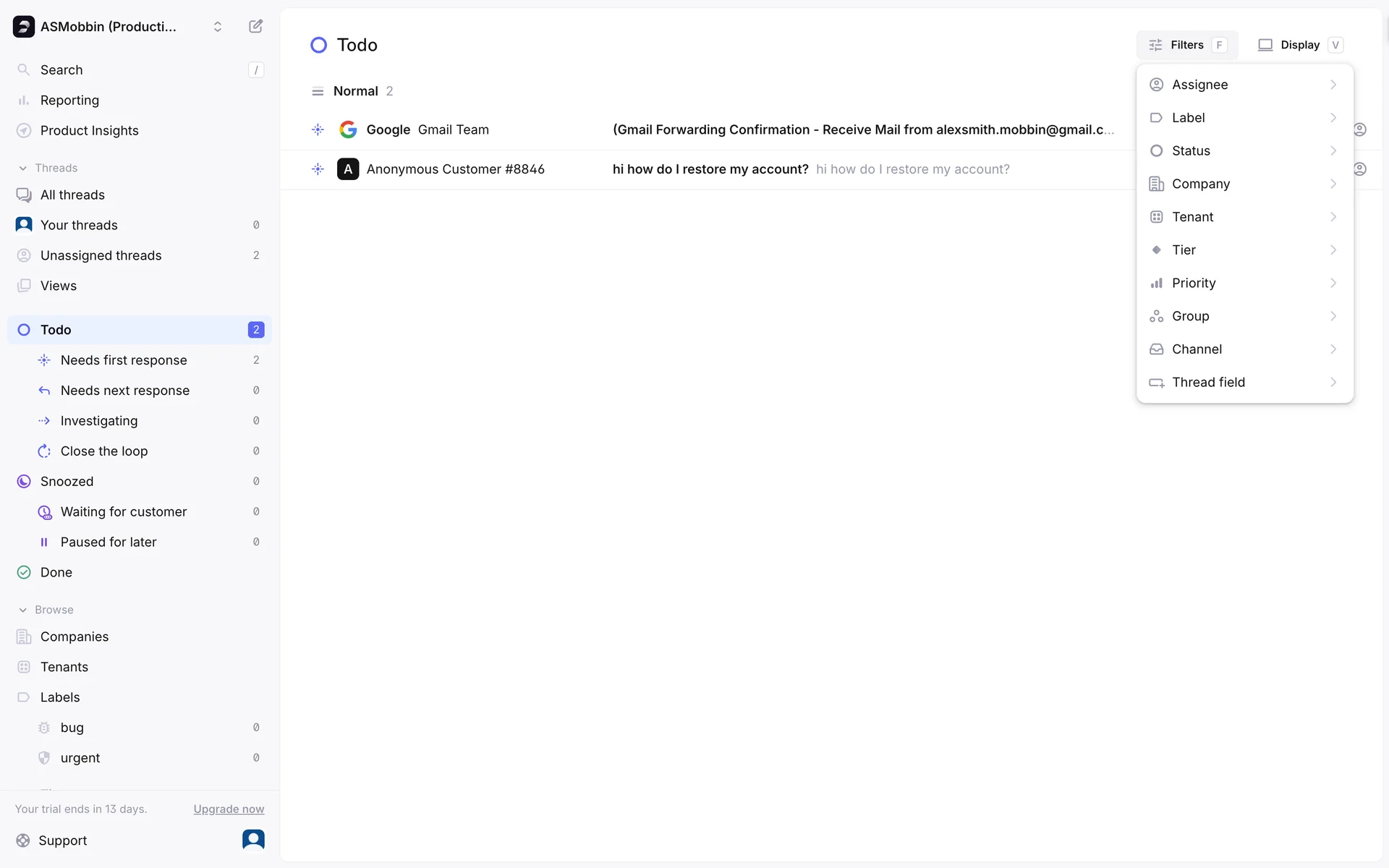
Task: Select the Snoozed moon icon
Action: [24, 482]
